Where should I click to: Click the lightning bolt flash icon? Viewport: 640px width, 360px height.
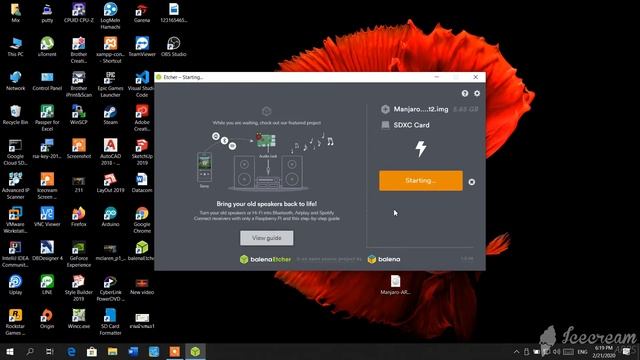[x=421, y=149]
